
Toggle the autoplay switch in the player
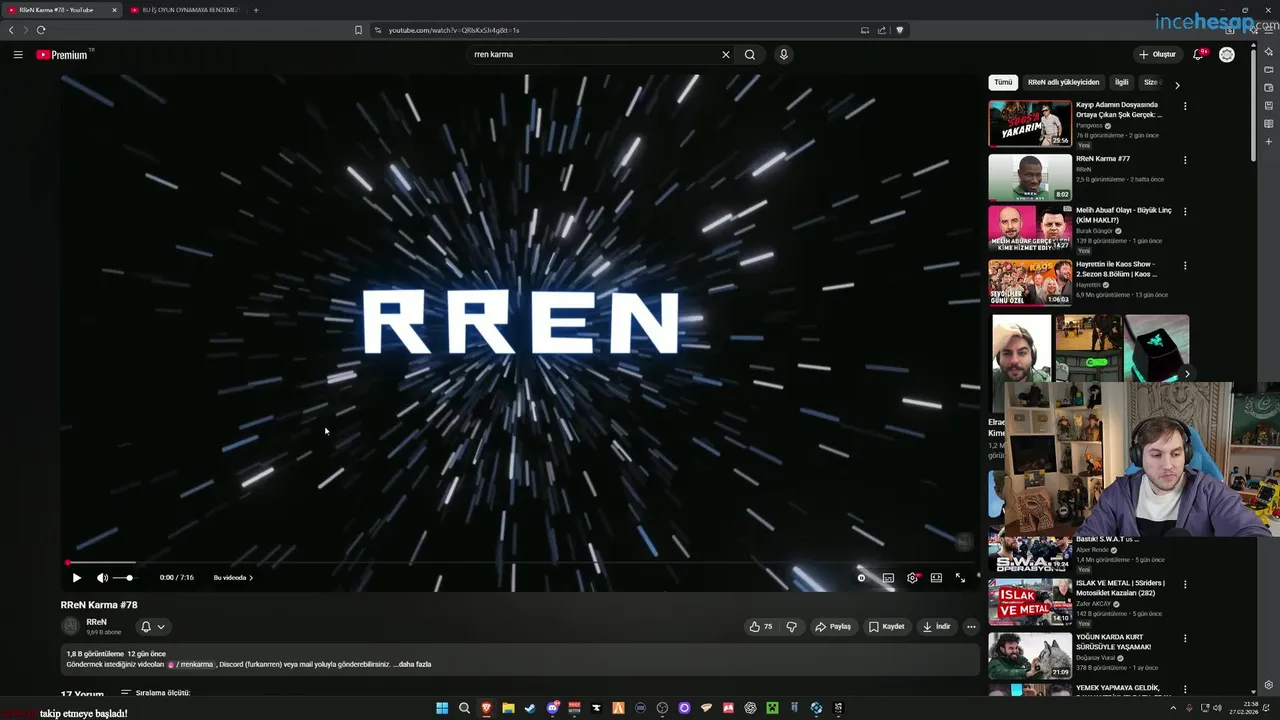pyautogui.click(x=861, y=577)
